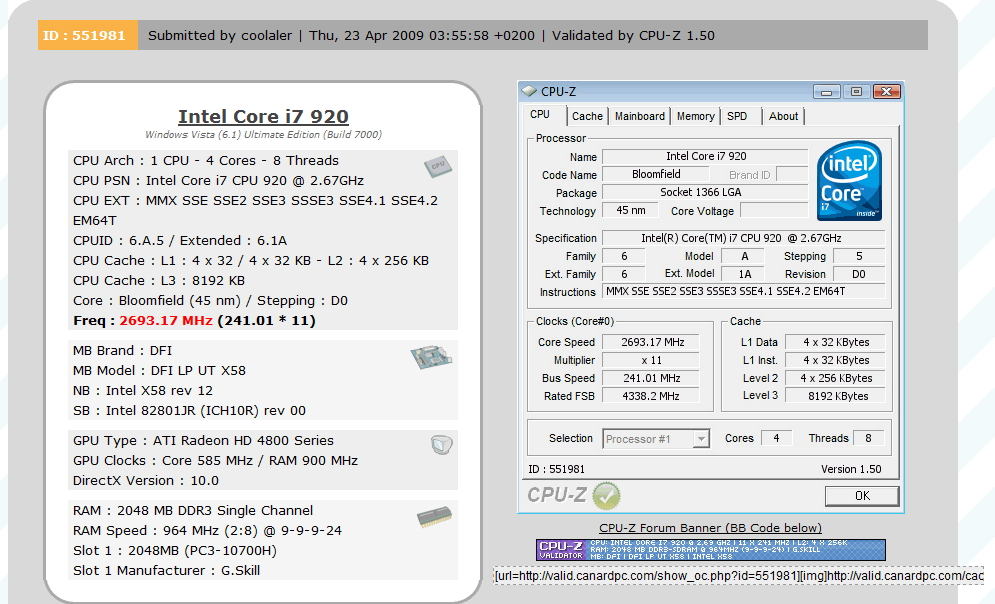Click the Level 3 value 8192 KBytes
Viewport: 995px width, 604px height.
click(836, 396)
